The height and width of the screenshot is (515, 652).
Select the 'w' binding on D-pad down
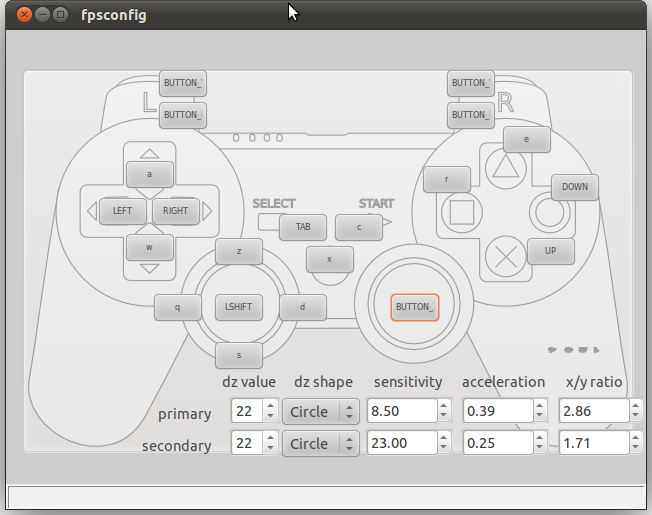pos(149,247)
